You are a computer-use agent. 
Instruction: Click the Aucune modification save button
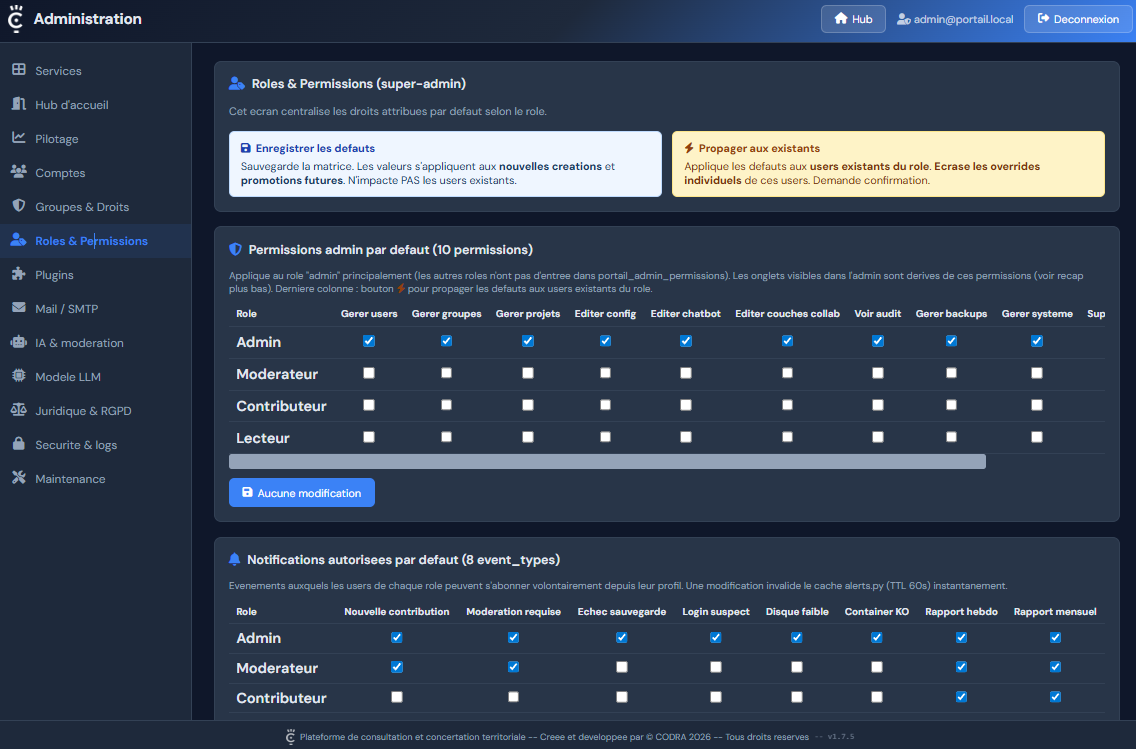(302, 493)
